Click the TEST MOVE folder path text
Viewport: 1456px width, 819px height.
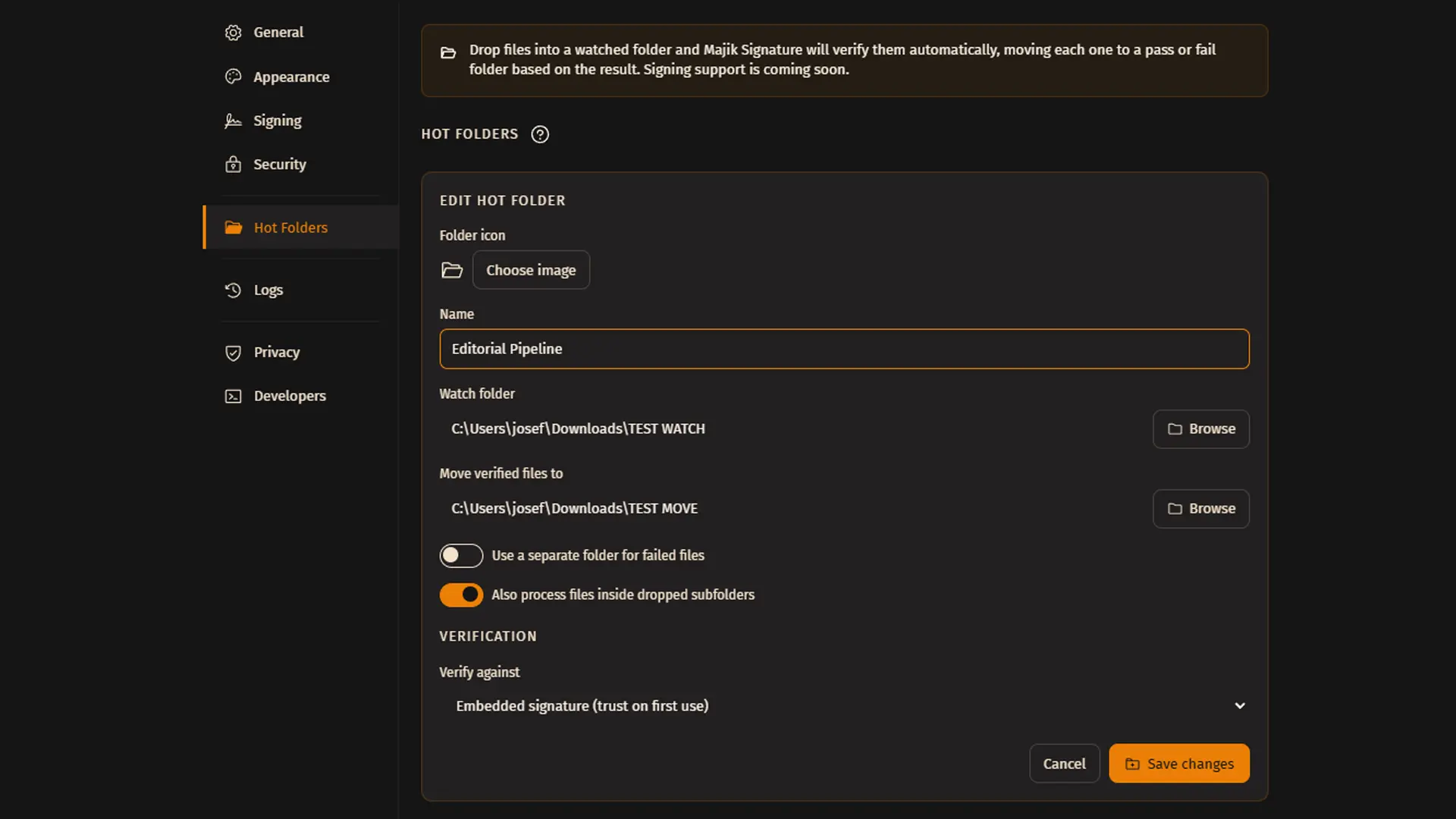(574, 509)
